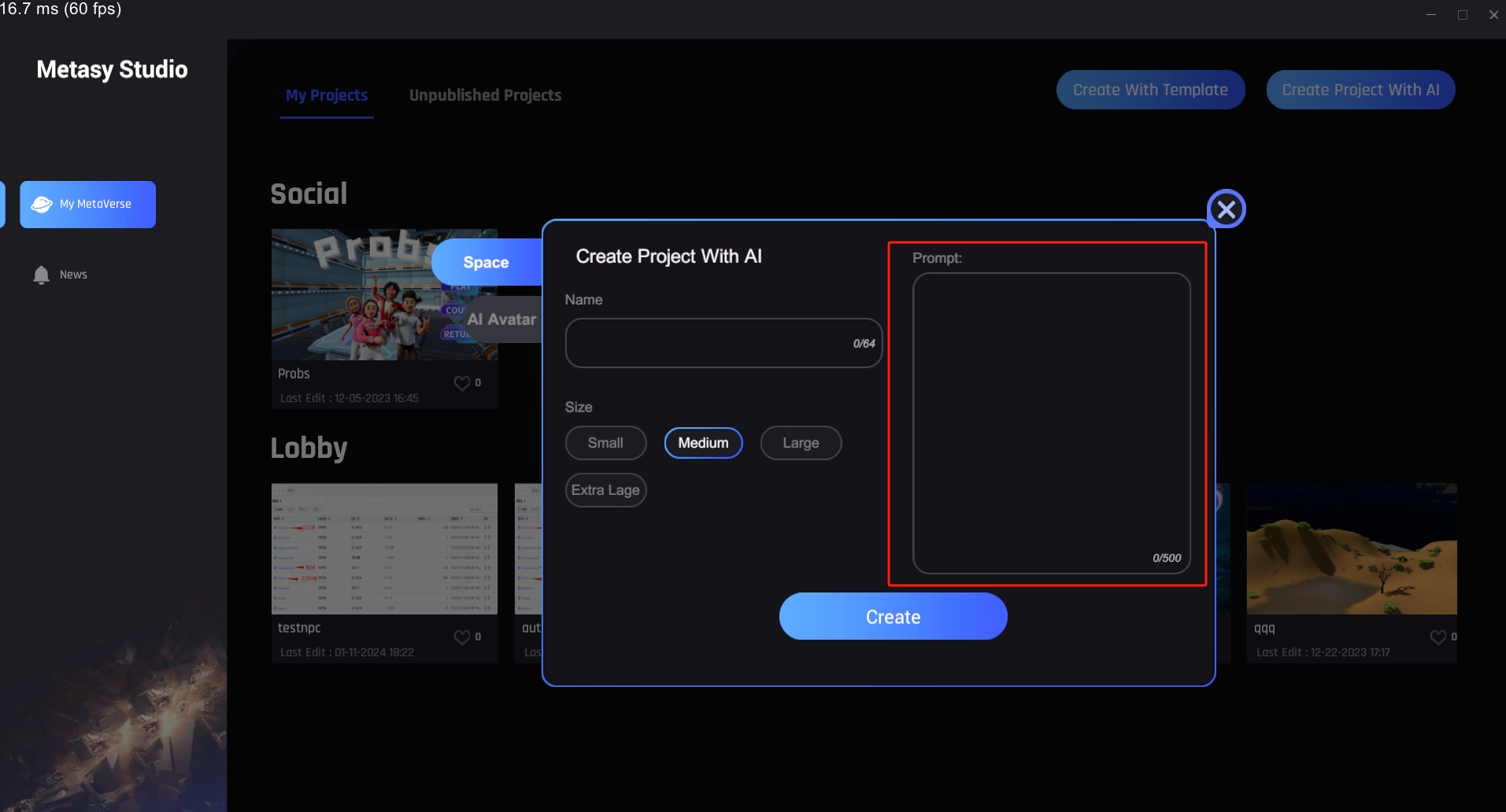Select the Large size option
Image resolution: width=1506 pixels, height=812 pixels.
coord(801,443)
